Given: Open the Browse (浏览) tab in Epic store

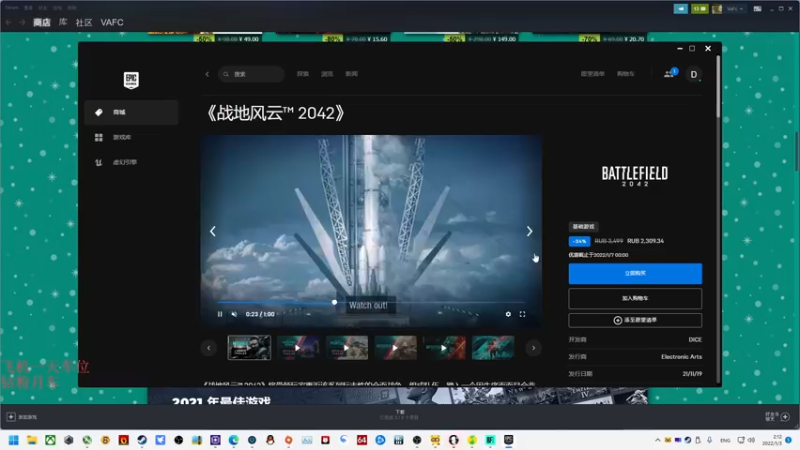Looking at the screenshot, I should 327,74.
